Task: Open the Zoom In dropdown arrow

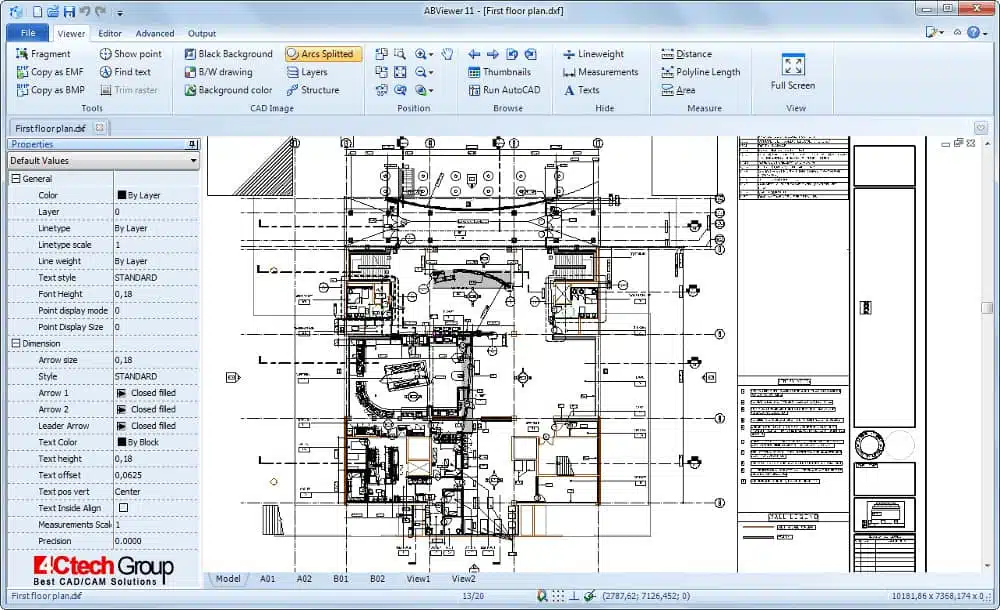Action: point(434,53)
